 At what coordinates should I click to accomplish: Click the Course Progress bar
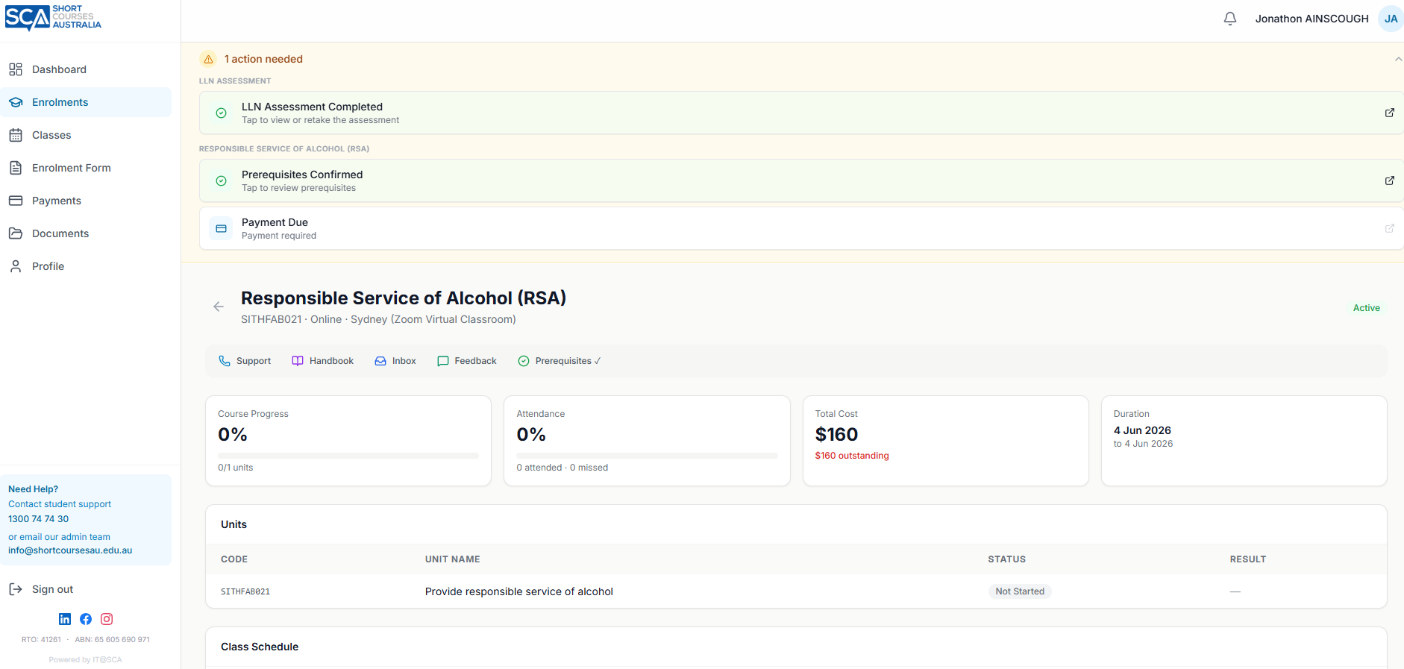[x=348, y=455]
